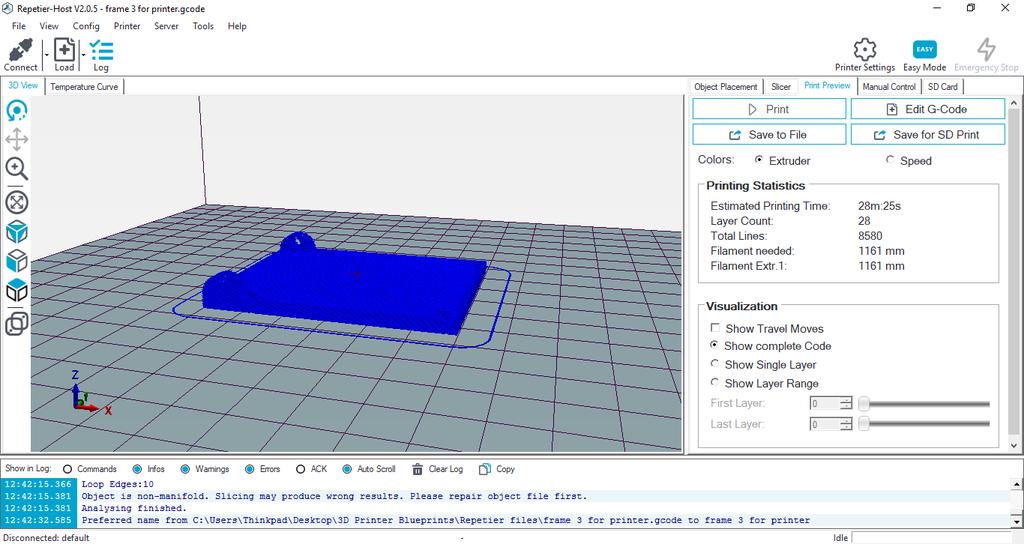Click the Connect plug icon
Image resolution: width=1024 pixels, height=544 pixels.
[x=20, y=50]
